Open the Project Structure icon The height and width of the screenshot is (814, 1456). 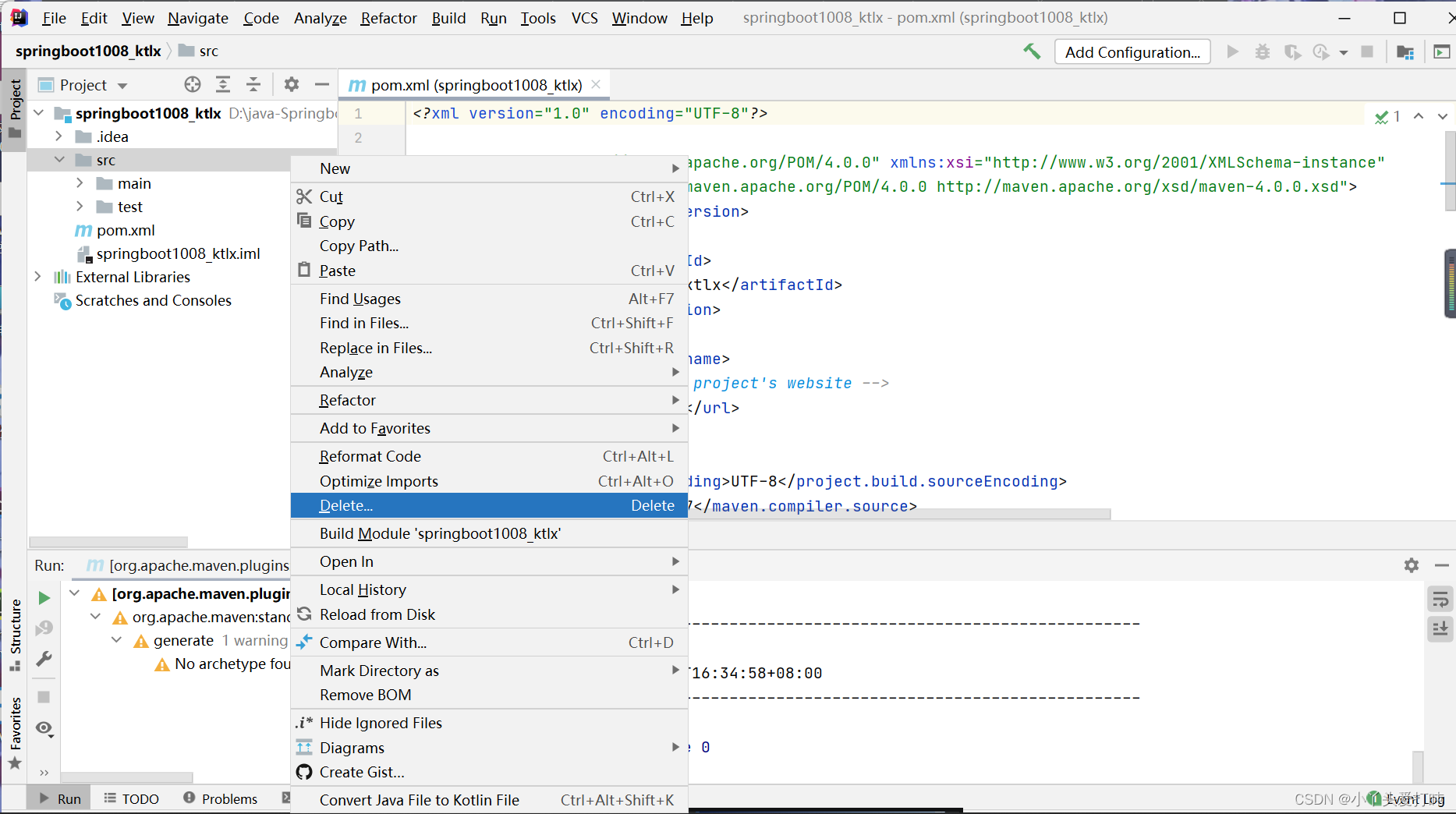1405,52
